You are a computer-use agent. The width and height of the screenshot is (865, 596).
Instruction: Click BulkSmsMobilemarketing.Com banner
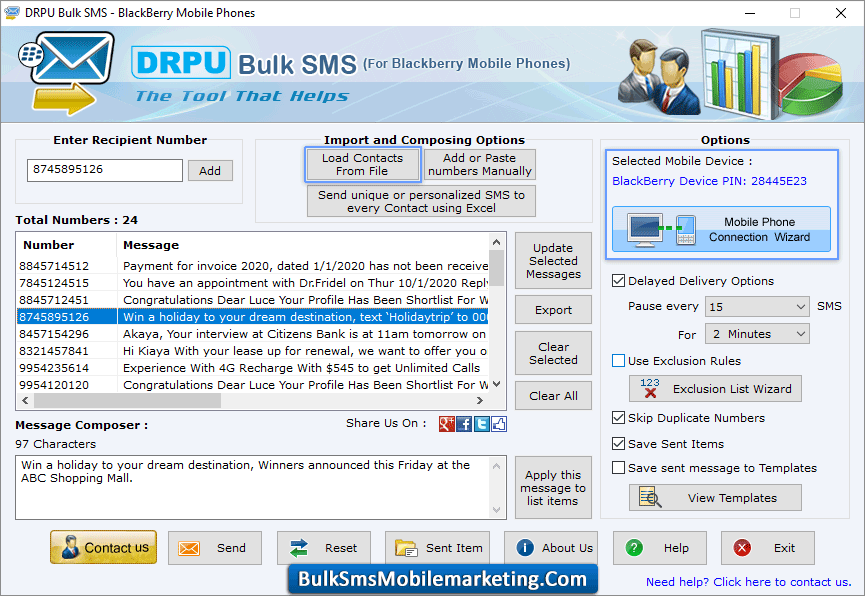pyautogui.click(x=442, y=579)
